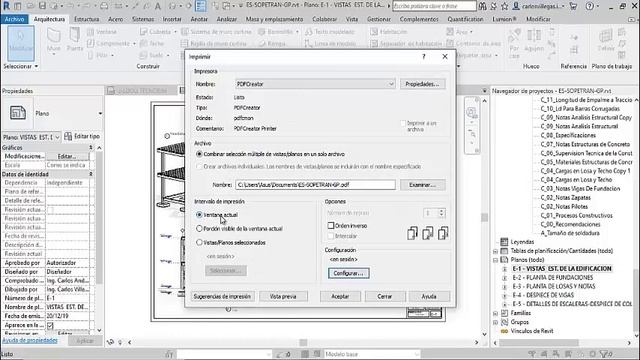640x360 pixels.
Task: Toggle Aparece en la lista checkbox in properties
Action: pyautogui.click(x=50, y=326)
